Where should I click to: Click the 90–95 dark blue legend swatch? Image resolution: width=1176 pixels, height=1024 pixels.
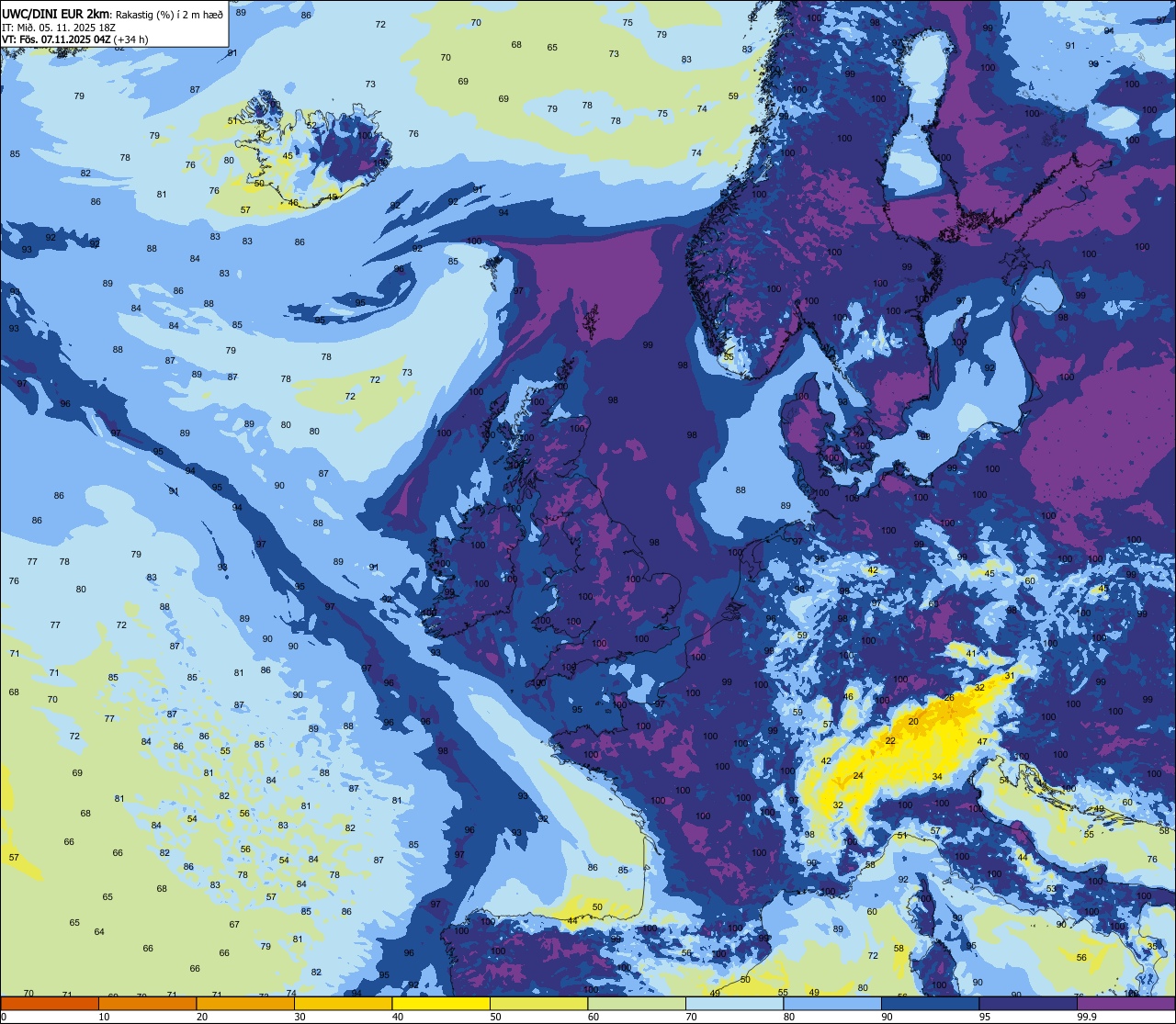(930, 1003)
